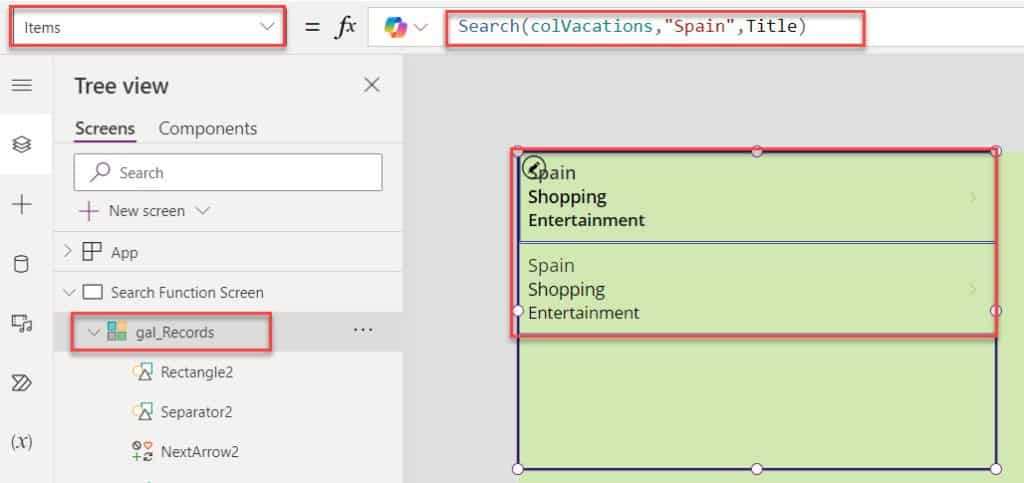
Task: Click the App grid icon
Action: pos(92,252)
